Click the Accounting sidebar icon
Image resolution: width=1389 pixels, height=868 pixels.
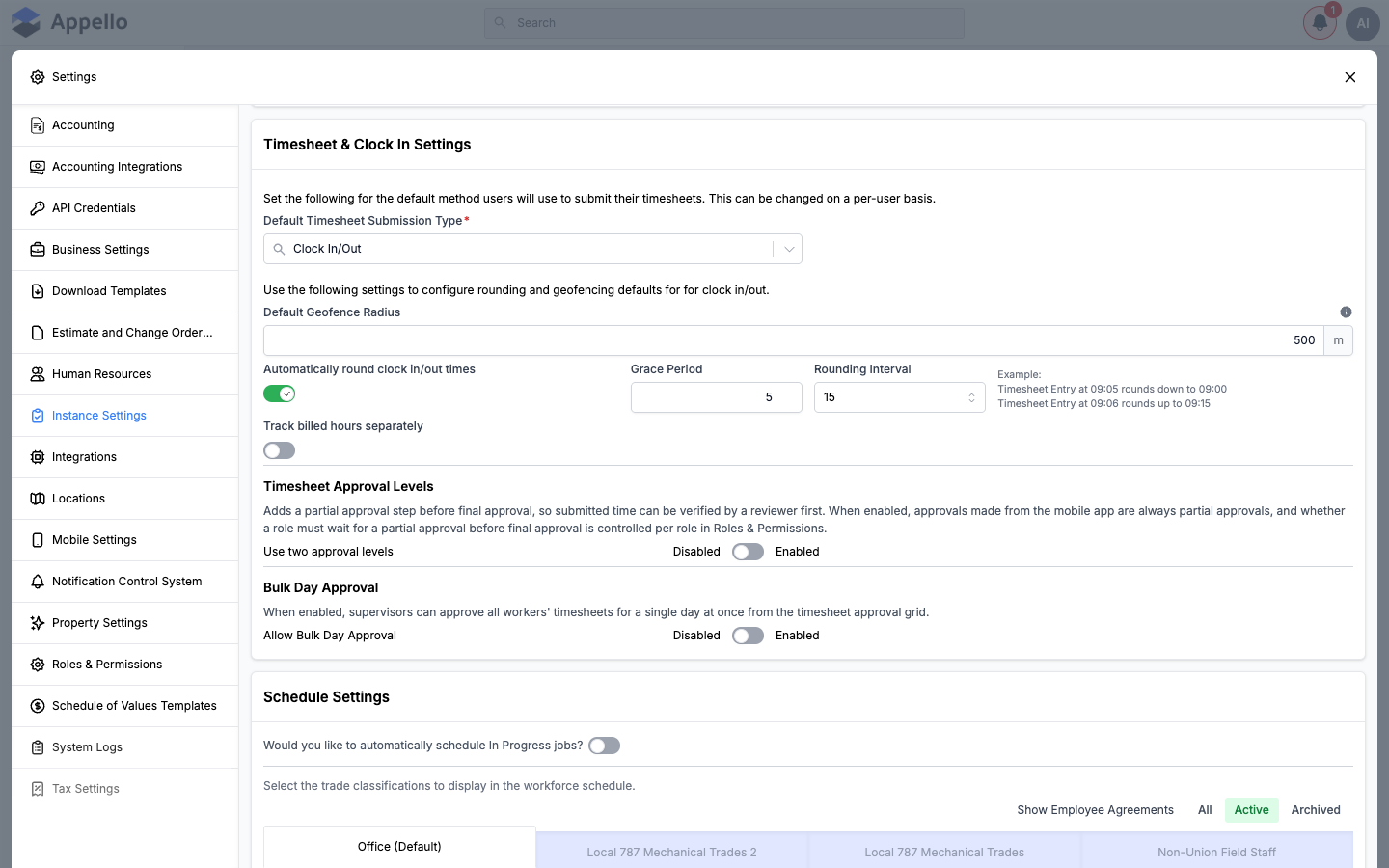click(x=38, y=125)
